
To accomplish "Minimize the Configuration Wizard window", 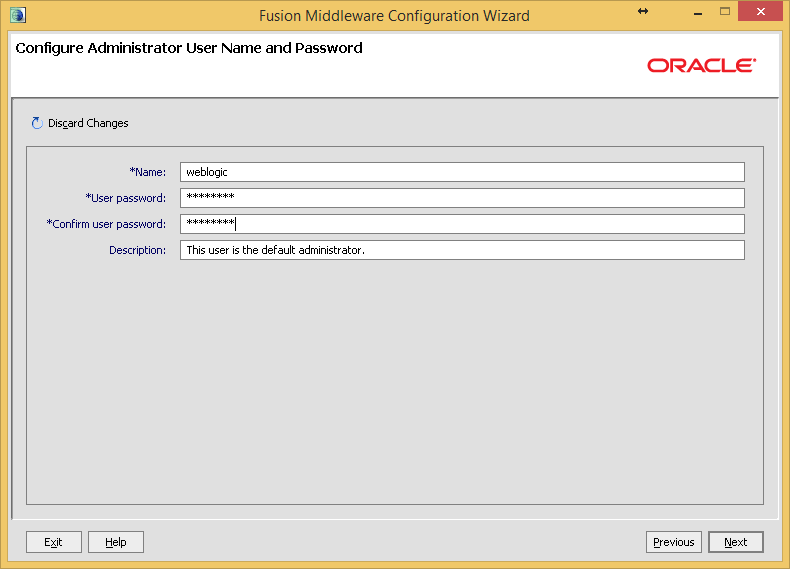I will 698,12.
